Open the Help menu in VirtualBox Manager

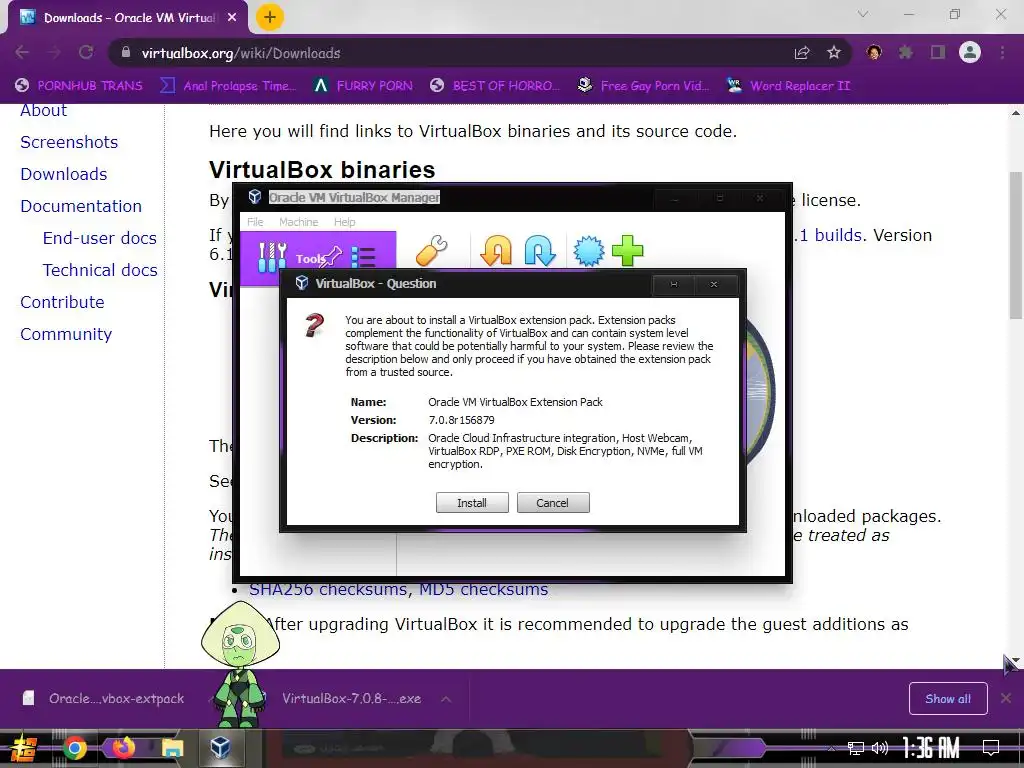(x=344, y=222)
